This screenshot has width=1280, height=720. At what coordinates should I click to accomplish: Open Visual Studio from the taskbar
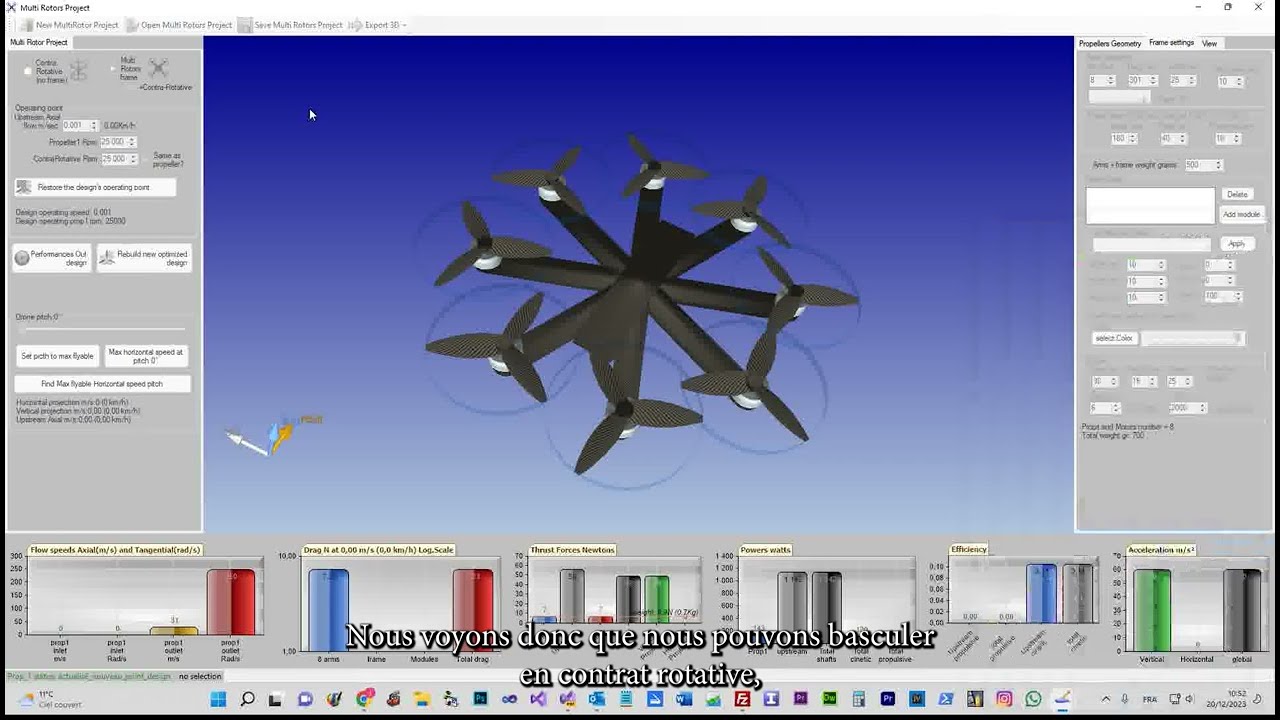538,699
